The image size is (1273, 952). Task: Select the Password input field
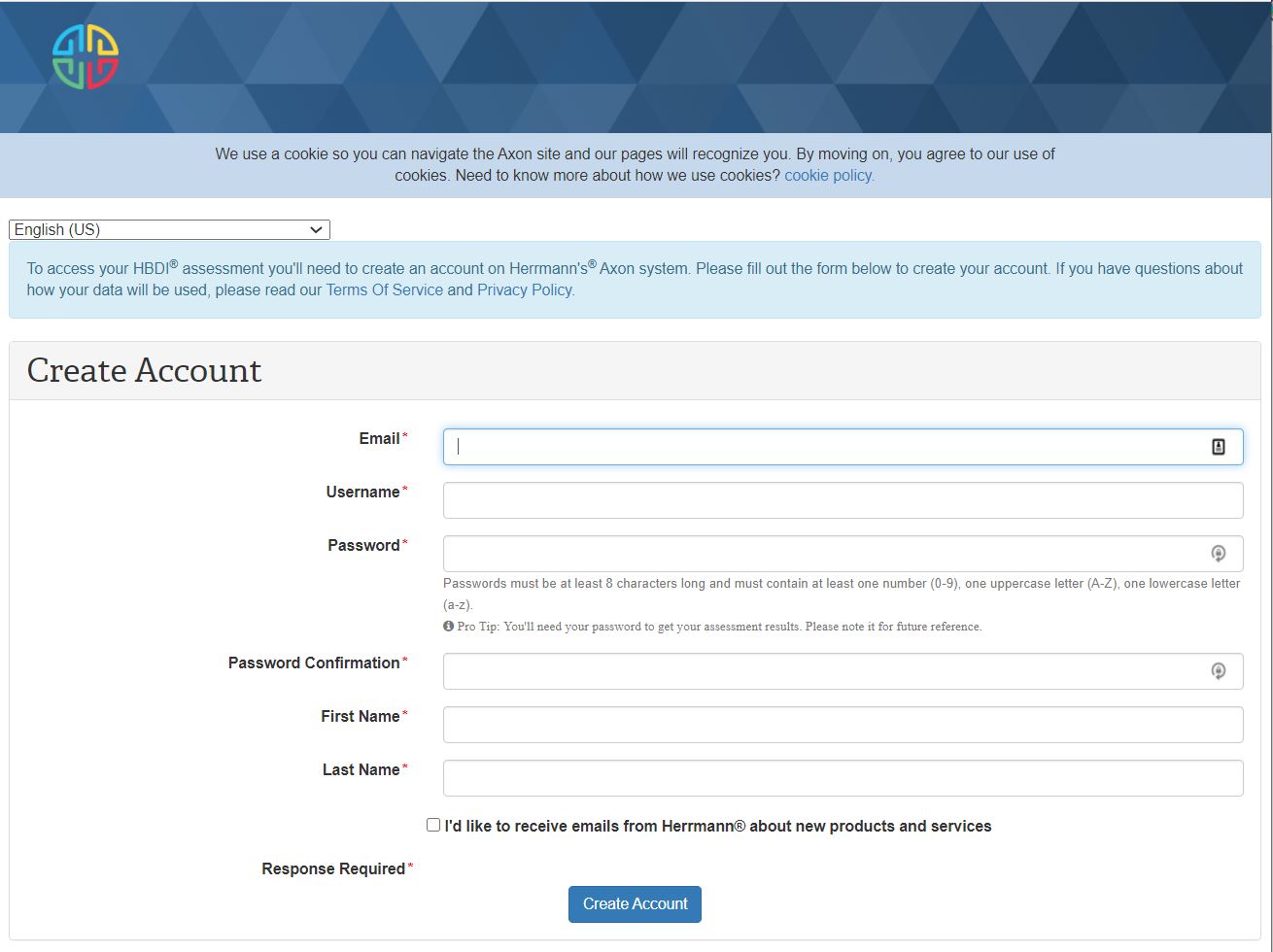826,554
